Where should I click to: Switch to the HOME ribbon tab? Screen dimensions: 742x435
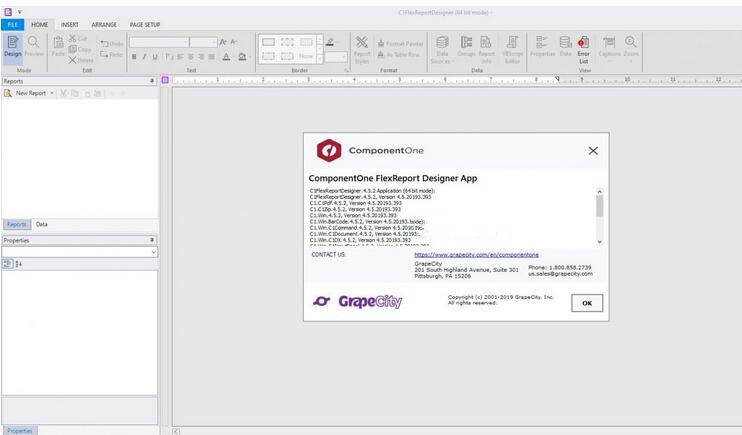40,25
